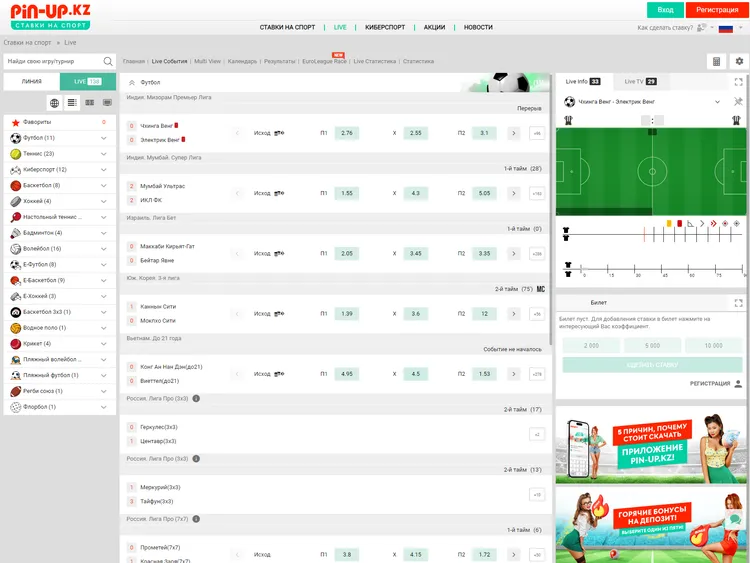Switch to the ЛИНИЯ toggle
This screenshot has width=750, height=563.
click(31, 81)
